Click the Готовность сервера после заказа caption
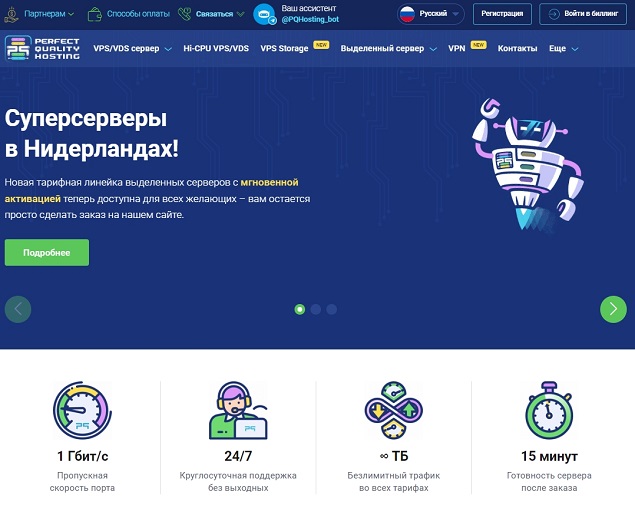635x515 pixels. 549,482
